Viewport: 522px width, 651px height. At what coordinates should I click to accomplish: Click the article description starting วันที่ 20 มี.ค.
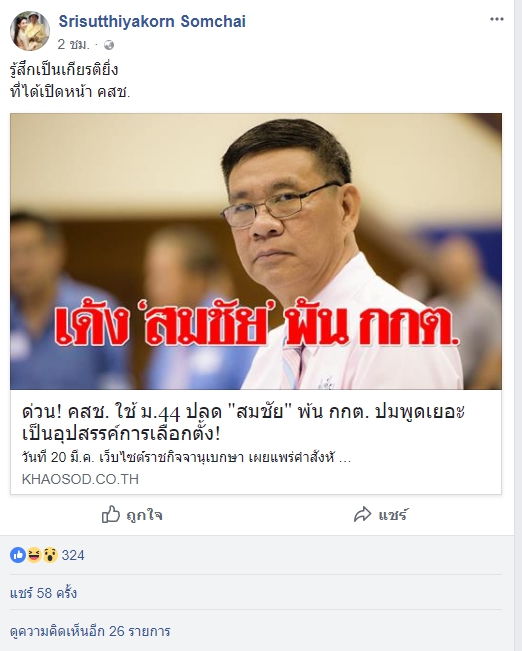[186, 458]
